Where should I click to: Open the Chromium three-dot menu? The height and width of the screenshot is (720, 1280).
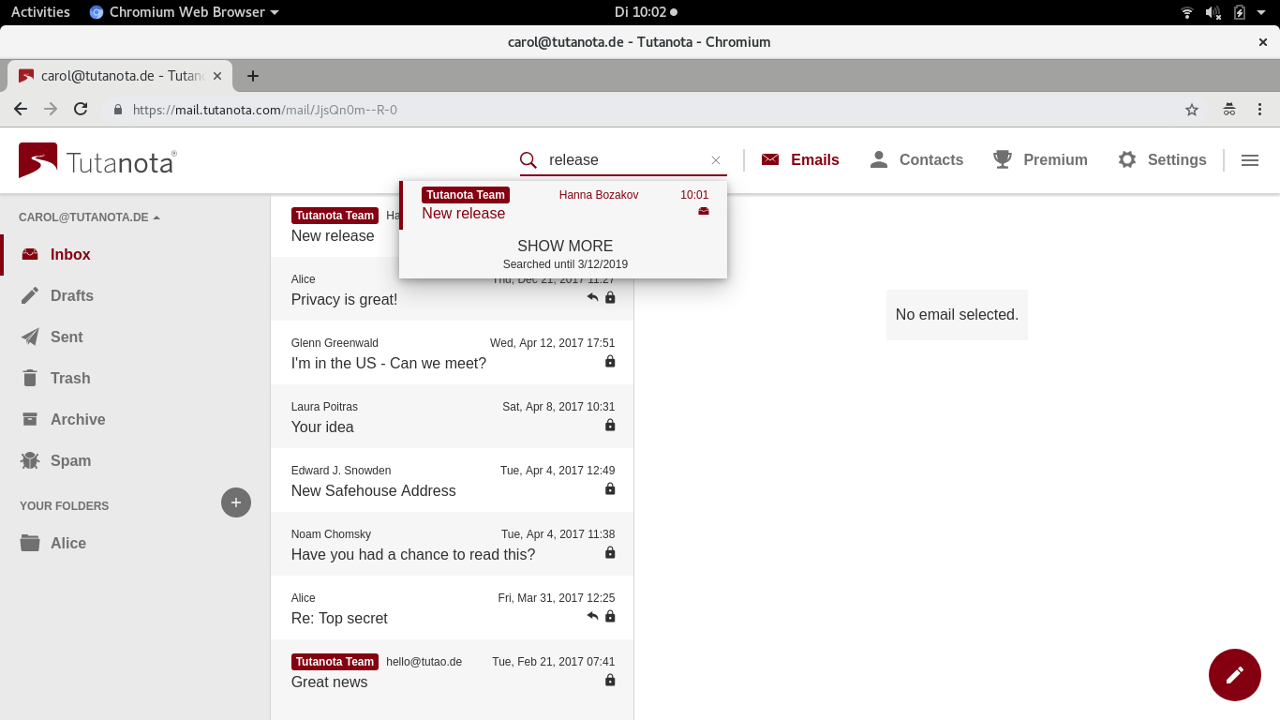(x=1262, y=110)
